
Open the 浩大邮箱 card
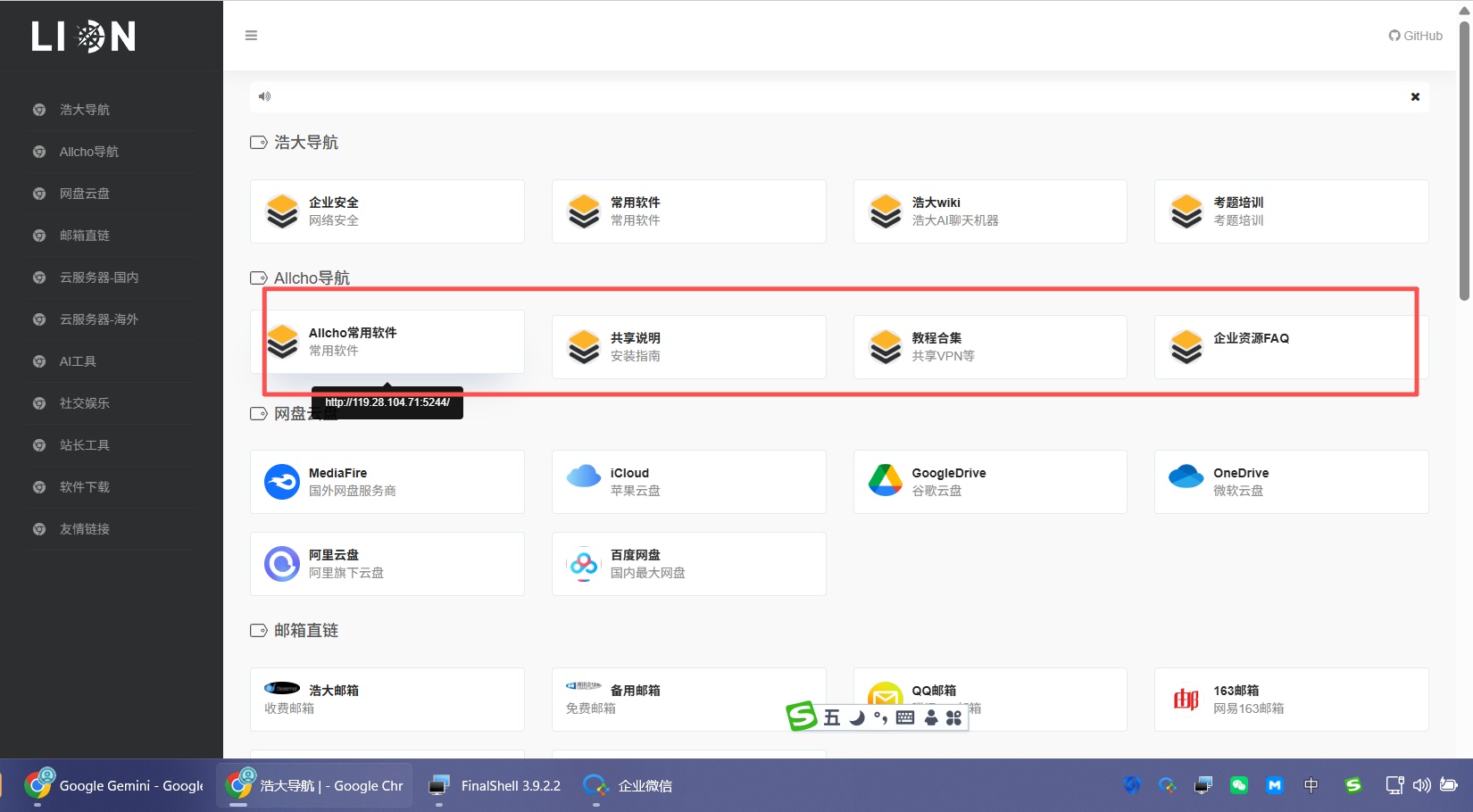[387, 700]
